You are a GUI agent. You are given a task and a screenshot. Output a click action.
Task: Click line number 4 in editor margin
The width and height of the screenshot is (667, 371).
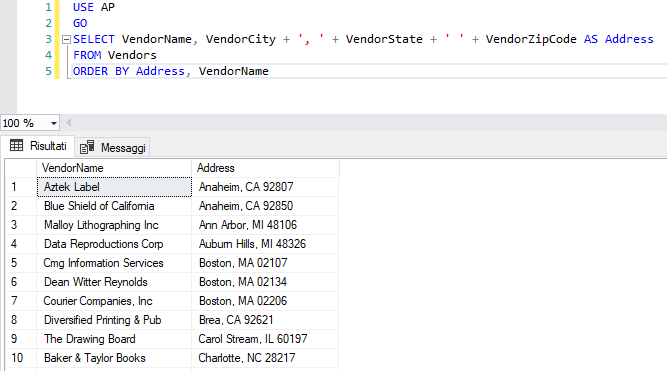(48, 55)
